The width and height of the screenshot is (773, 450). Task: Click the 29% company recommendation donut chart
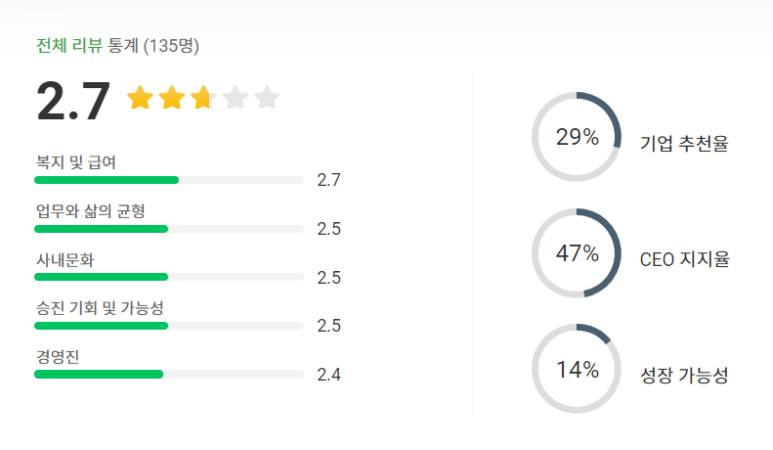point(576,137)
